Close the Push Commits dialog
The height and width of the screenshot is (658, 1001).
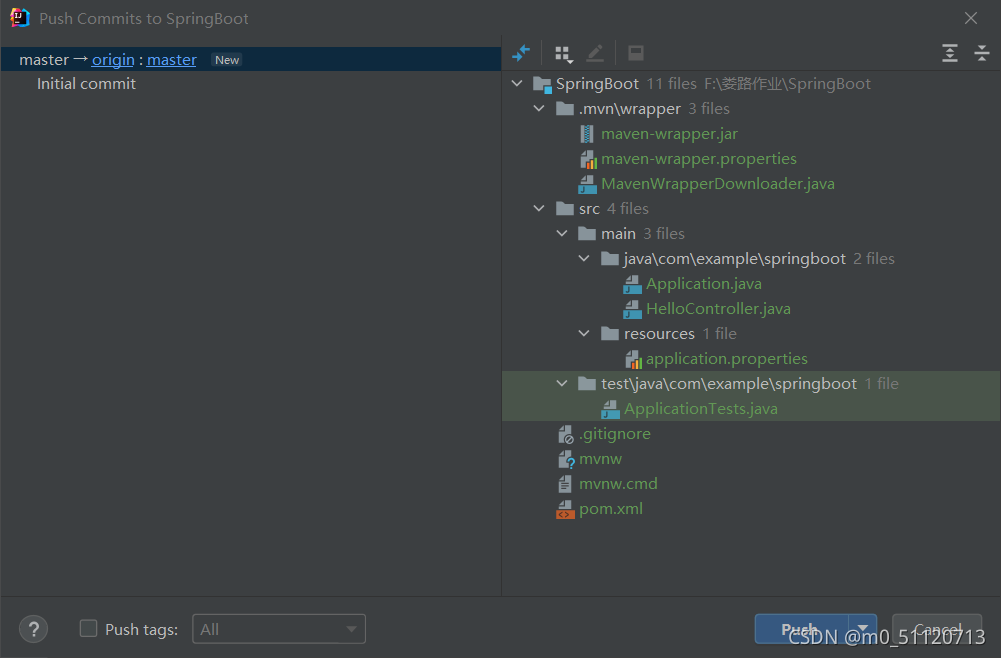click(970, 18)
